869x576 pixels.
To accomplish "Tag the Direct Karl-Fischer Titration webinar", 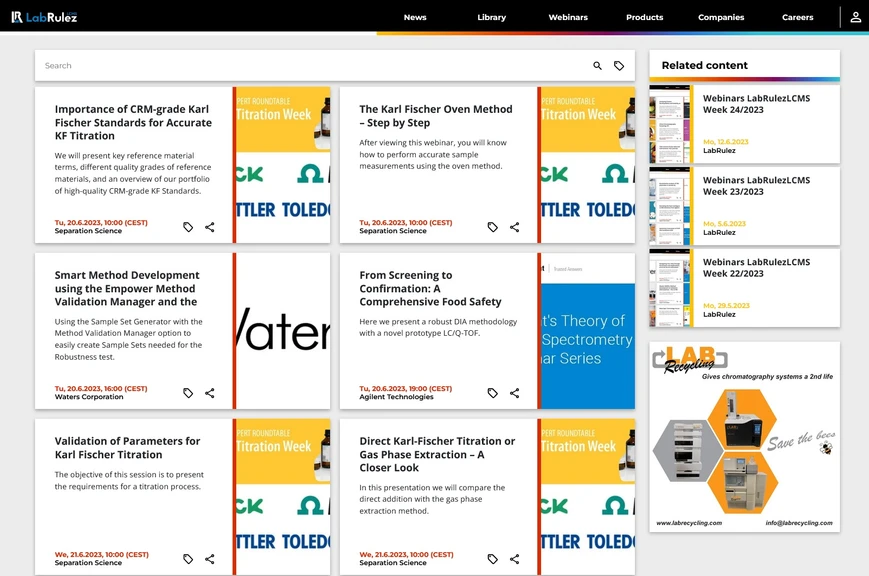I will [492, 559].
